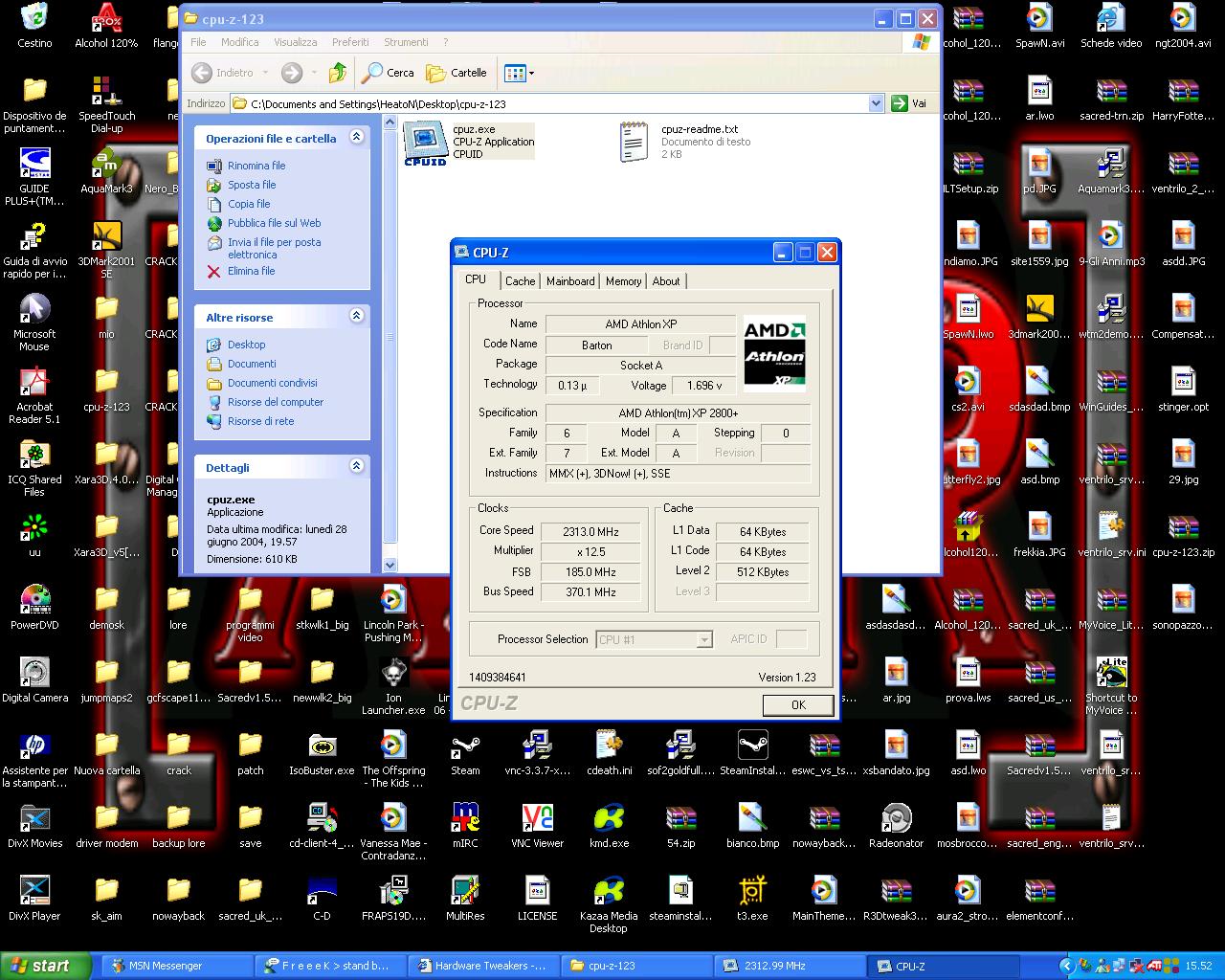The width and height of the screenshot is (1225, 980).
Task: Open the mIRC desktop icon
Action: tap(465, 827)
